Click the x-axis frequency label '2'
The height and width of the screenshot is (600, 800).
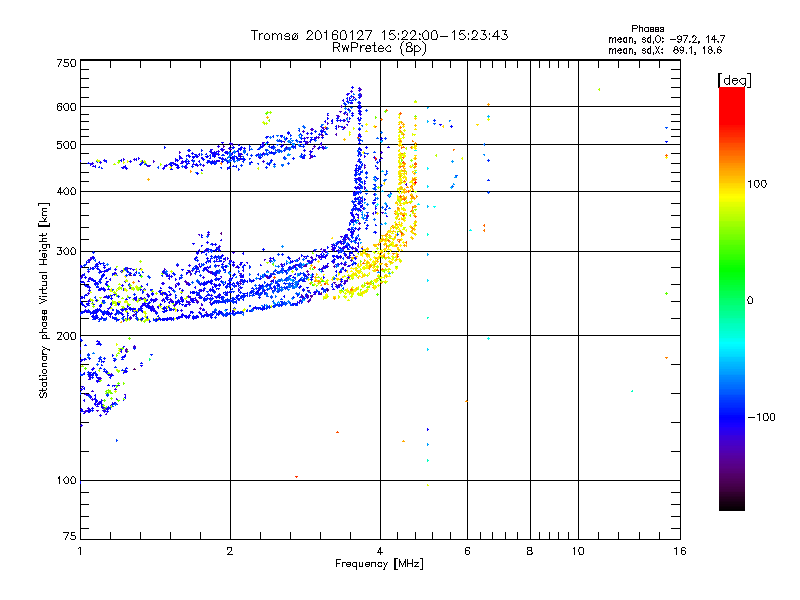230,551
